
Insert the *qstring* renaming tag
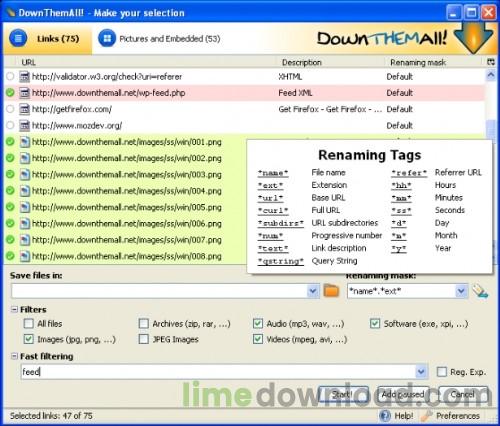coord(281,261)
